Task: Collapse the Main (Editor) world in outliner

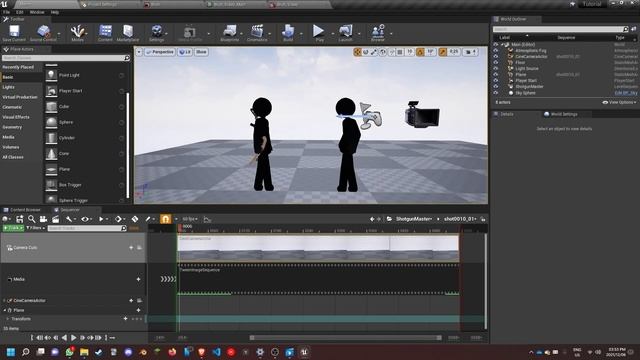Action: [502, 44]
